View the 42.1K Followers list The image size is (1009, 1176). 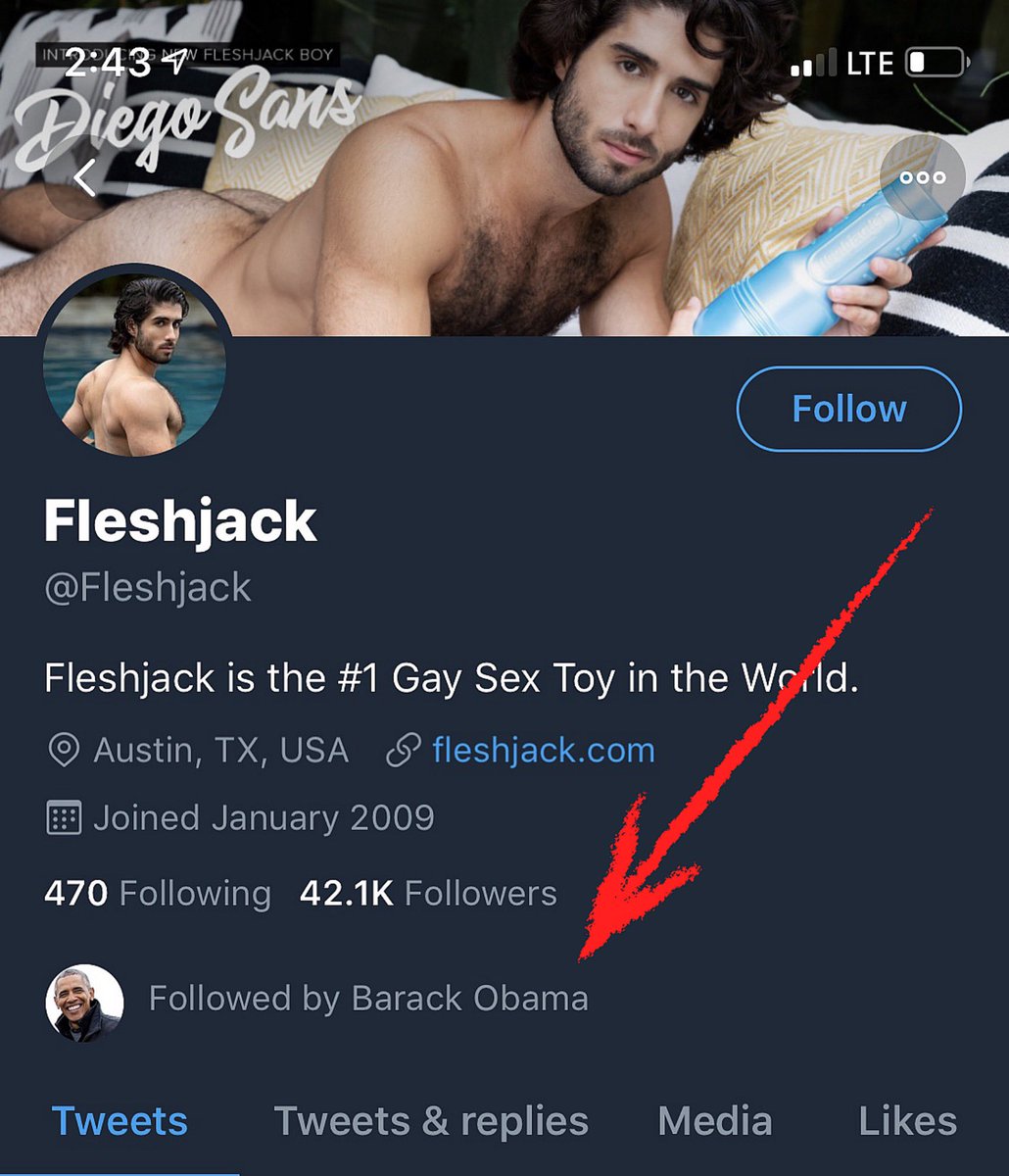(x=428, y=894)
